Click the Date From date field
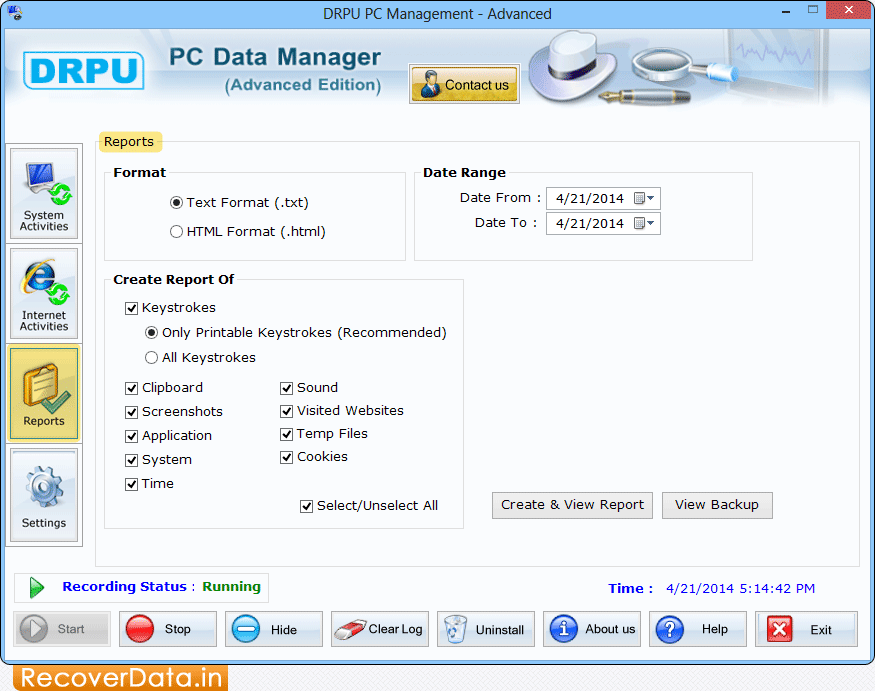875x691 pixels. point(603,198)
